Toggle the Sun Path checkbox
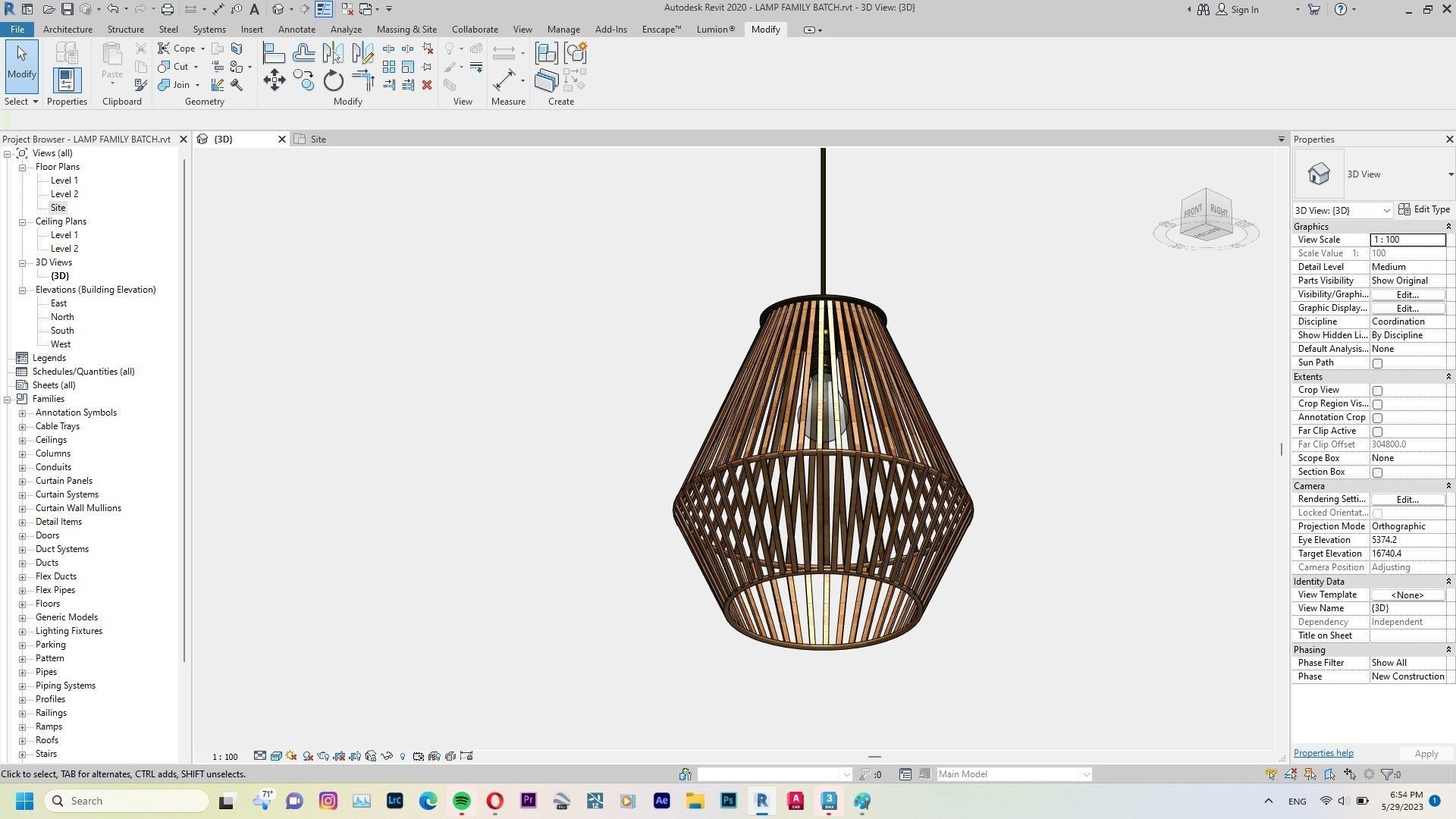 point(1377,363)
